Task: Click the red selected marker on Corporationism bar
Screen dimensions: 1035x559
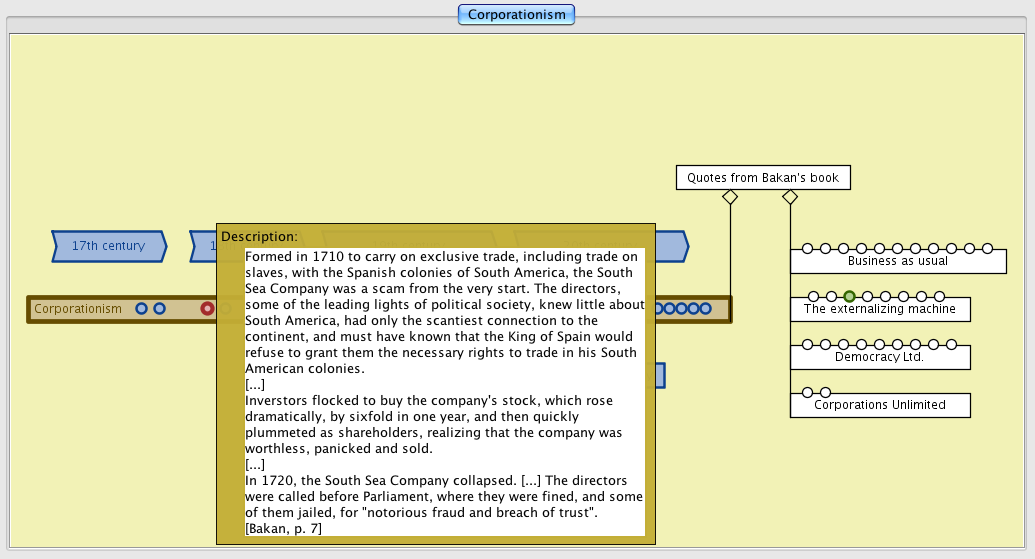Action: (207, 309)
